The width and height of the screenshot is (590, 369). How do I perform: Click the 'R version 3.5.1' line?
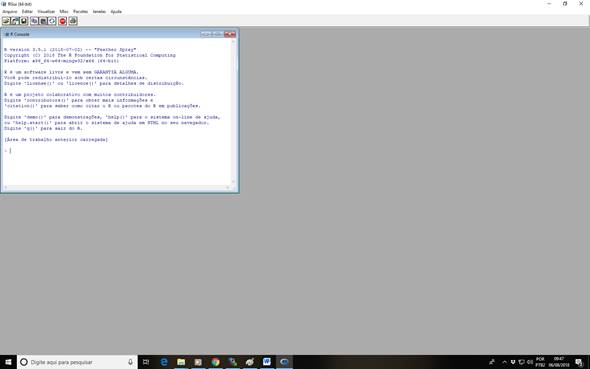tap(70, 50)
